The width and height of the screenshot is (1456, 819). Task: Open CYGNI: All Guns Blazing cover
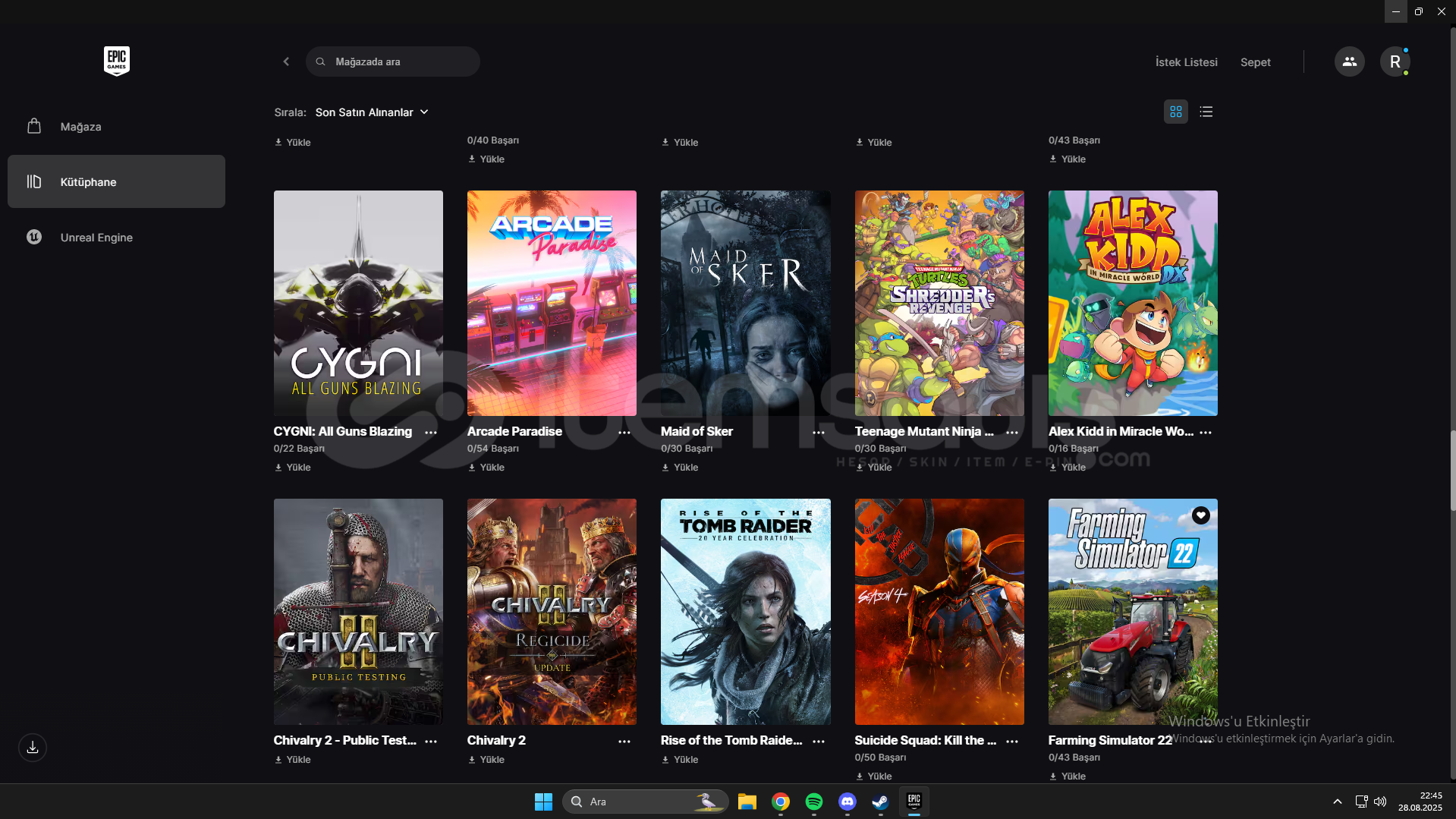coord(358,303)
